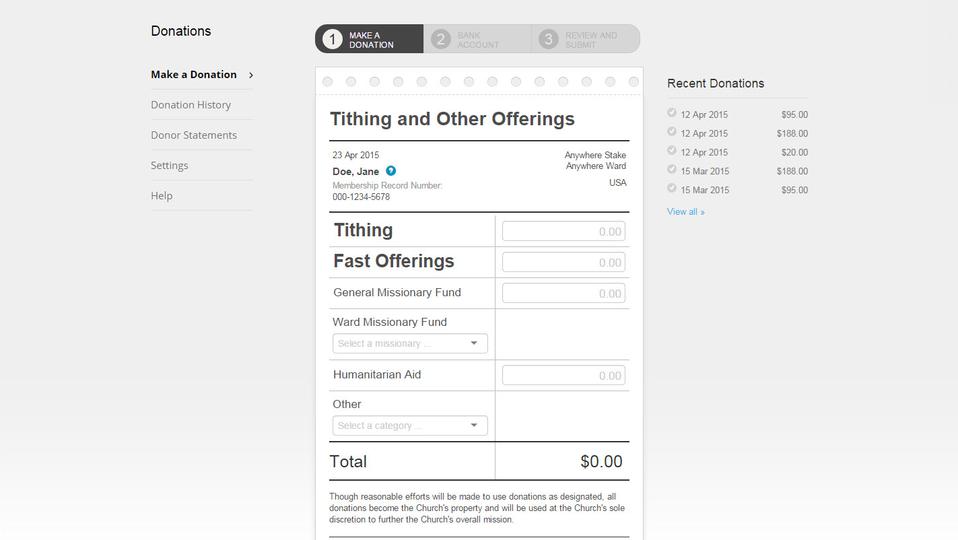
Task: Open the Select a category dropdown
Action: click(x=410, y=426)
